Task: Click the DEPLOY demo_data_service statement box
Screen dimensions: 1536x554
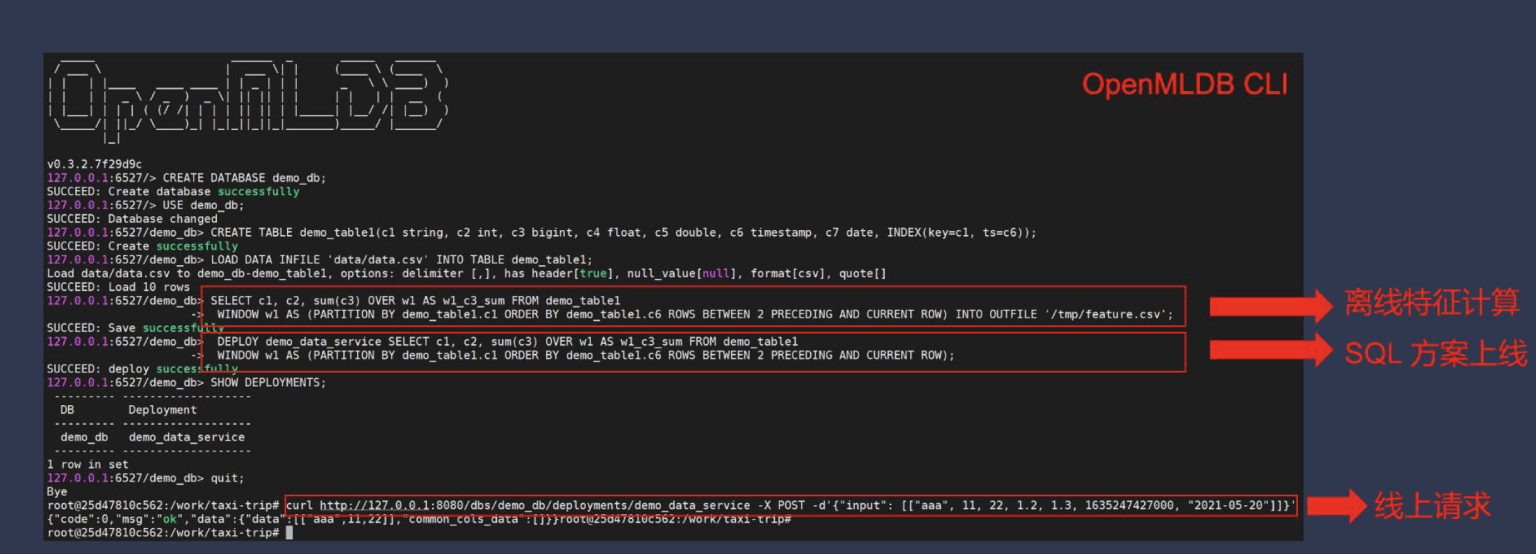Action: (692, 348)
